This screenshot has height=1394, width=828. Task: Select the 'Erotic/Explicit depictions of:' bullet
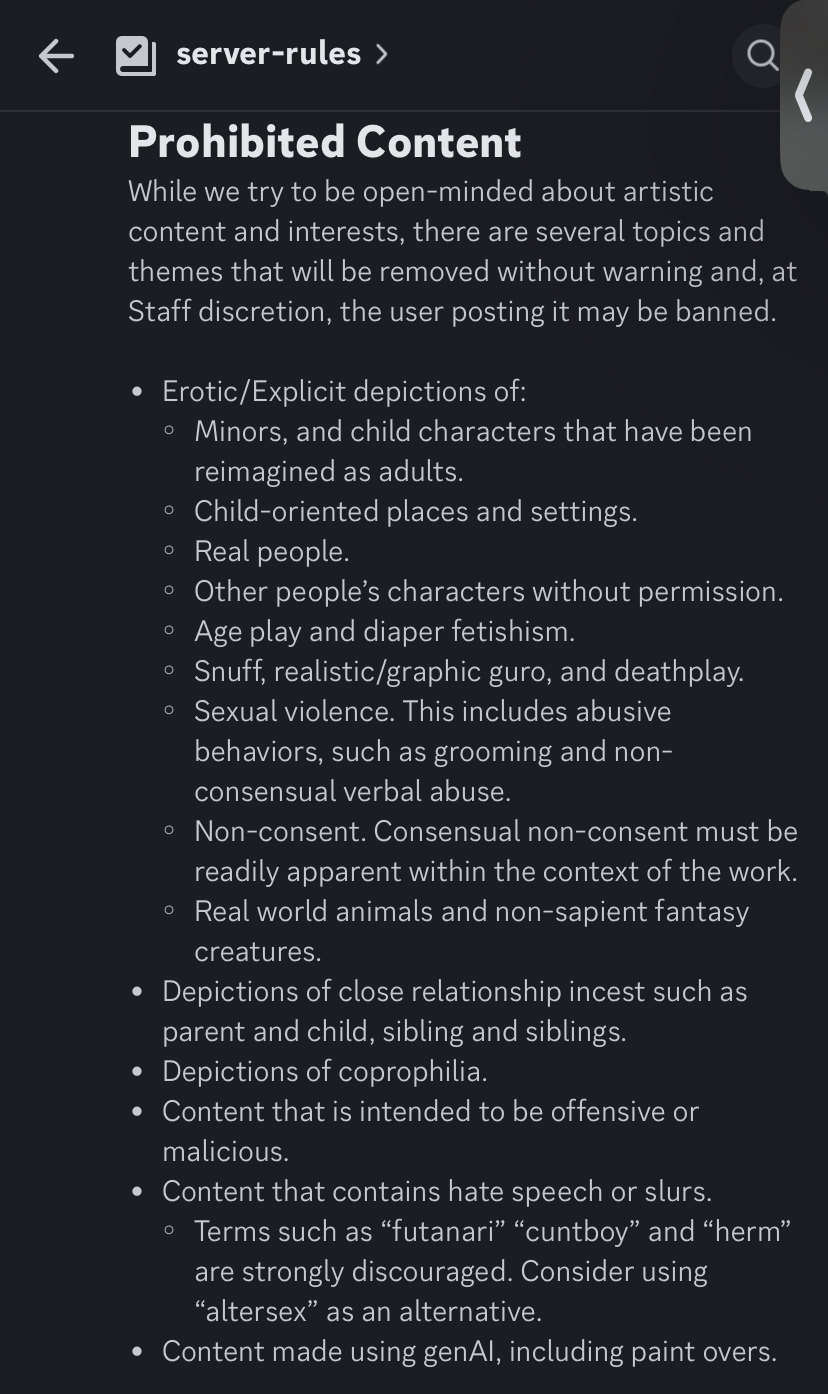coord(343,391)
